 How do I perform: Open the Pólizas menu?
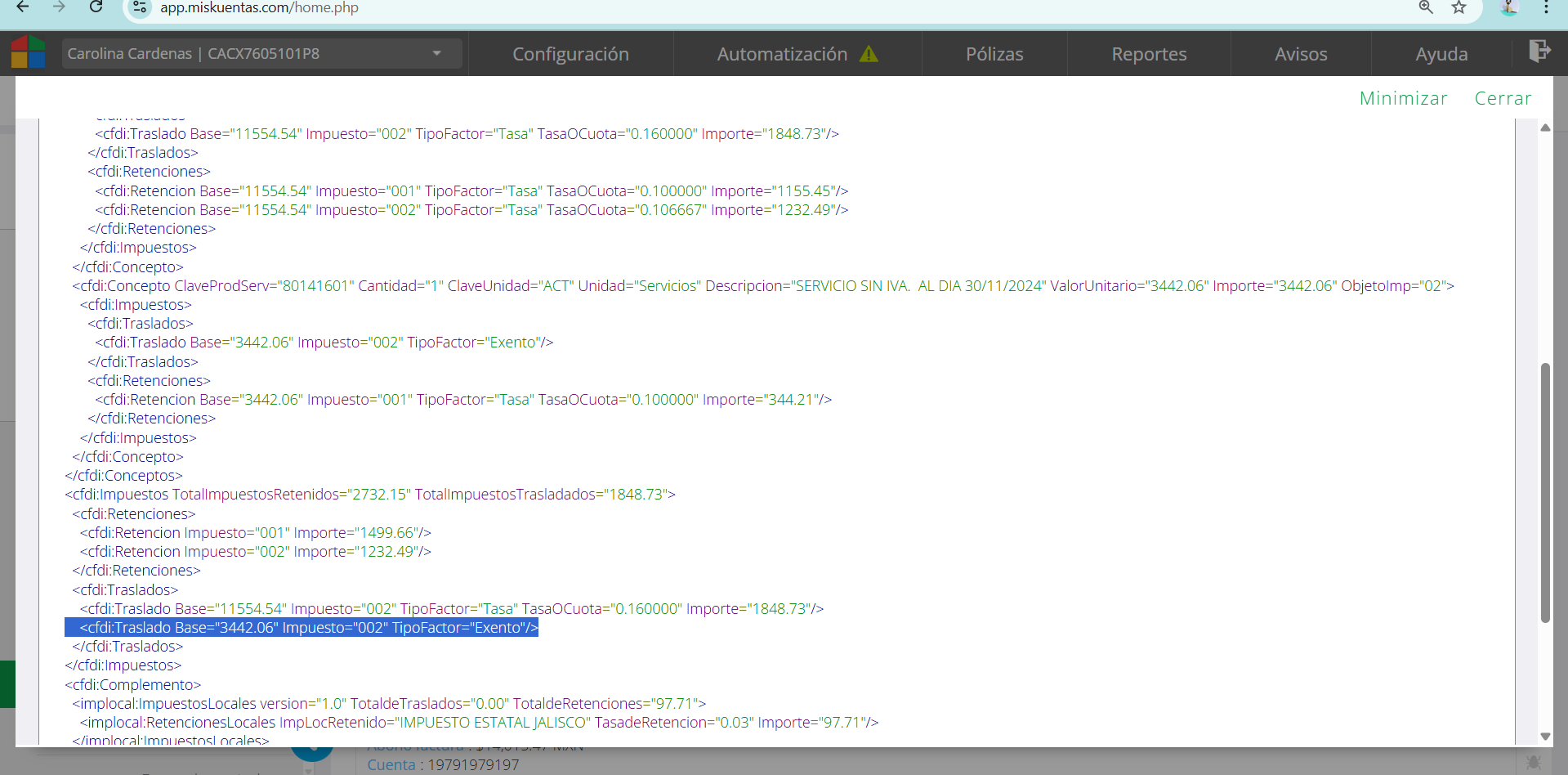pos(994,54)
